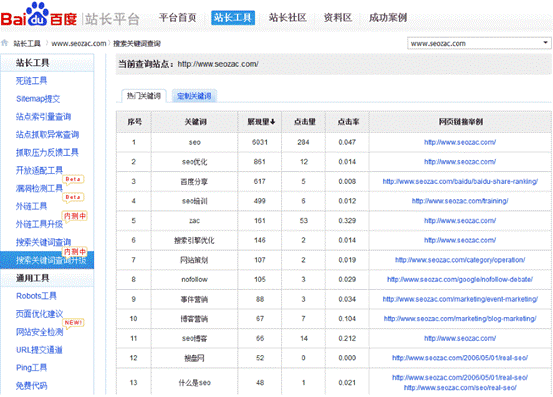Click the 点击率 column header
The width and height of the screenshot is (553, 397).
(348, 122)
